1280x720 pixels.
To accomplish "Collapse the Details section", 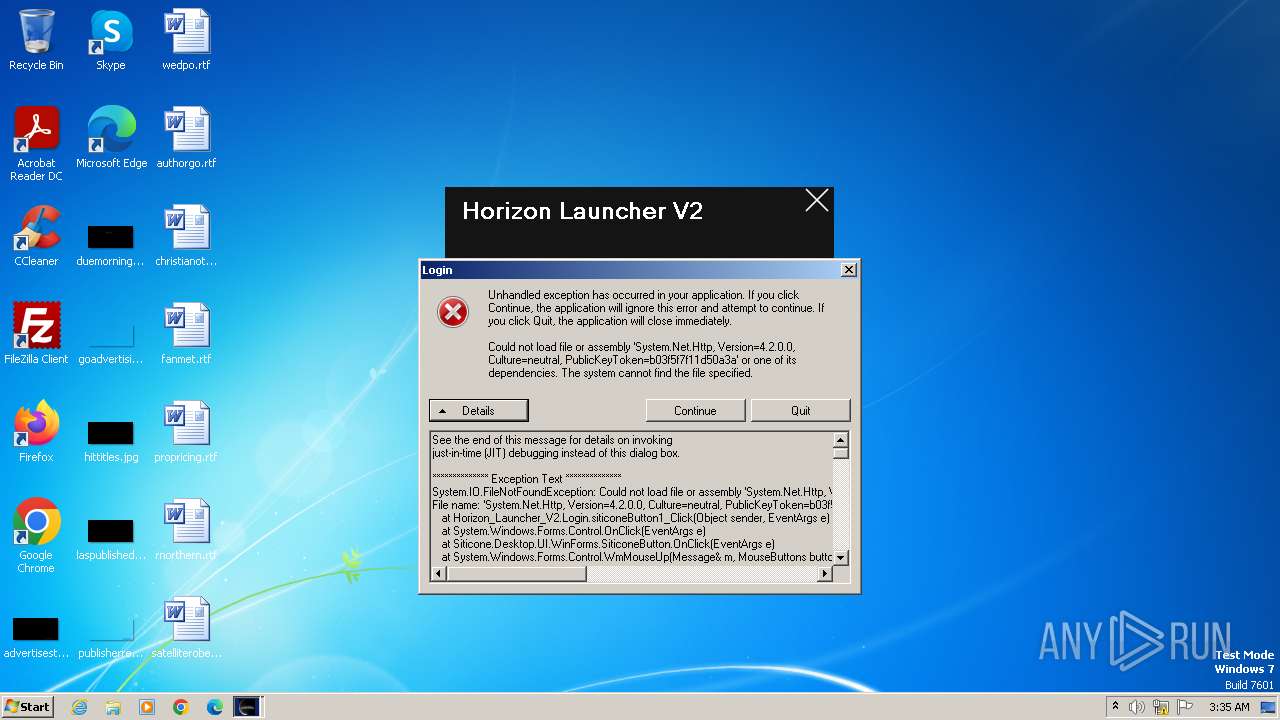I will tap(478, 411).
